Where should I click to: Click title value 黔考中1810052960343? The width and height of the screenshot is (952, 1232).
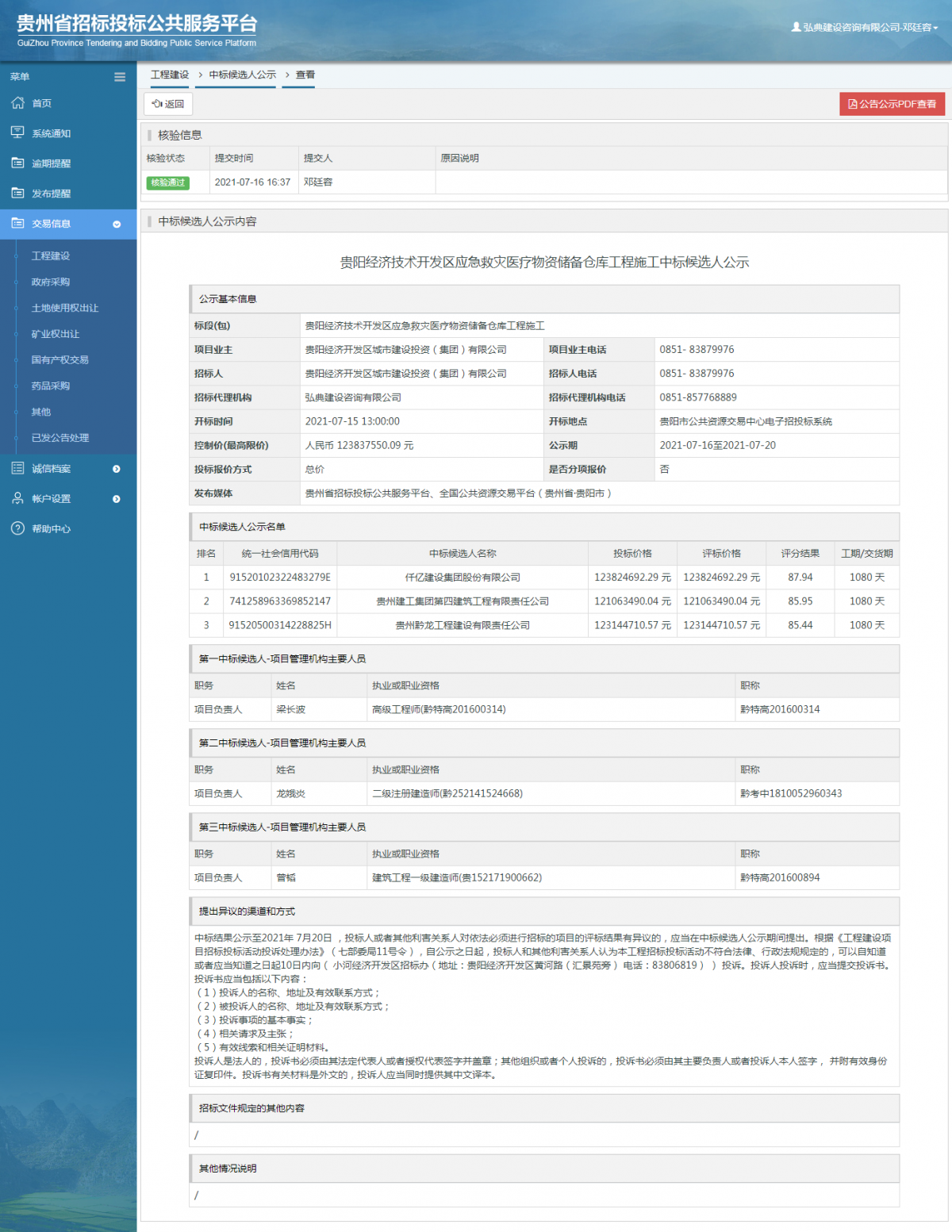pyautogui.click(x=791, y=793)
